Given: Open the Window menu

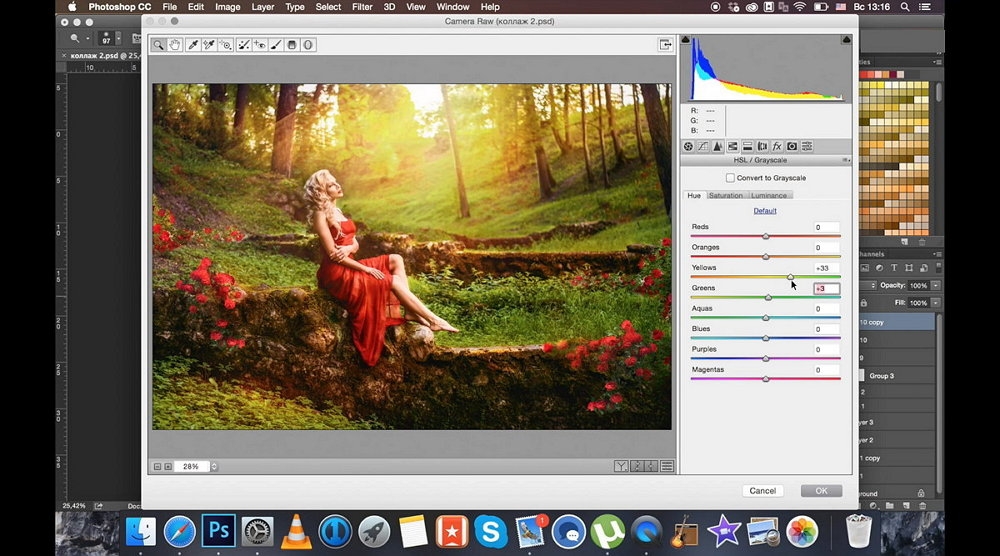Looking at the screenshot, I should pyautogui.click(x=453, y=7).
